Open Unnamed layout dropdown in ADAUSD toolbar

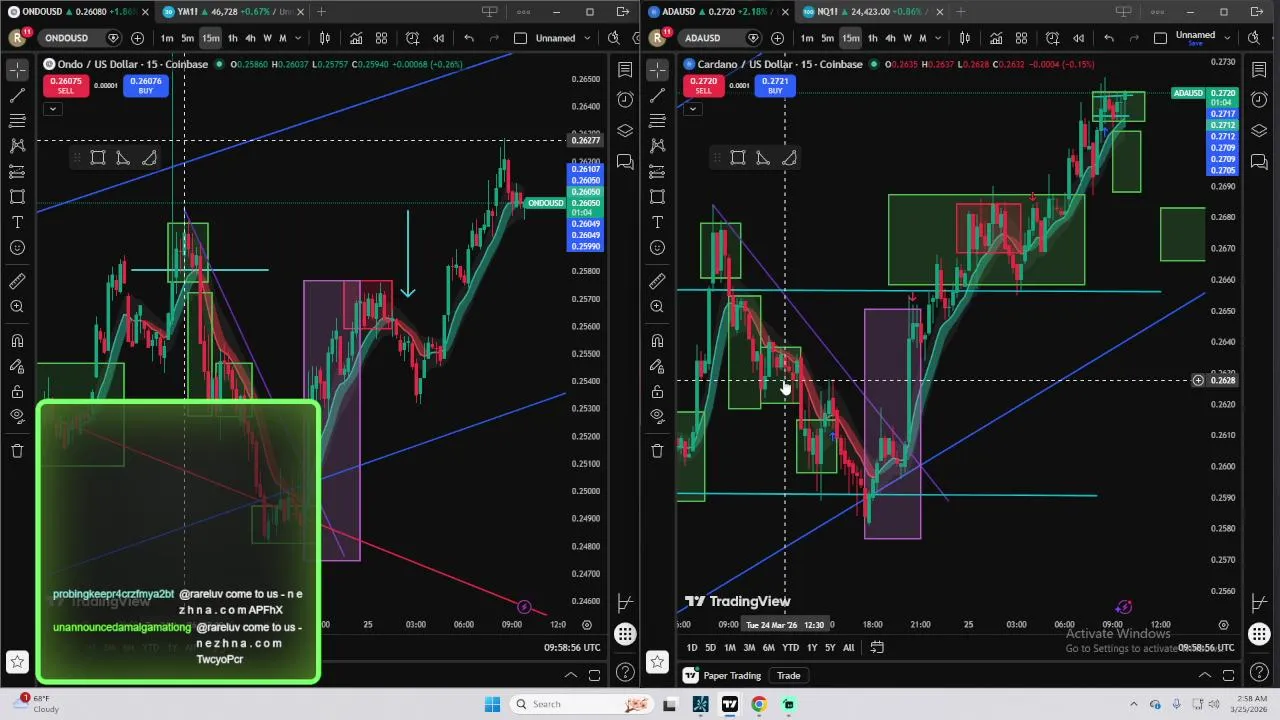pyautogui.click(x=1226, y=38)
